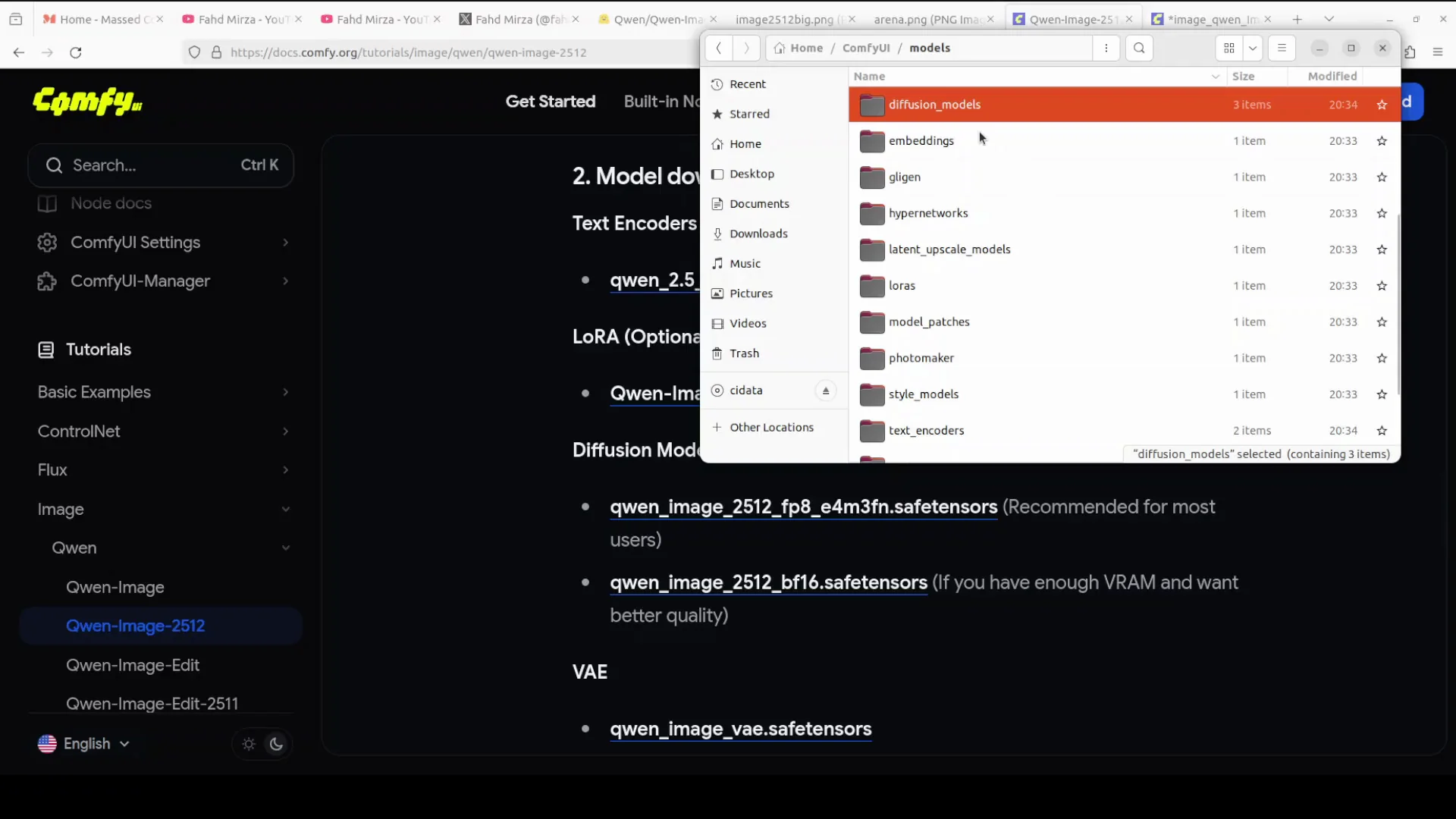Image resolution: width=1456 pixels, height=819 pixels.
Task: Collapse the Image section in the sidebar
Action: point(286,510)
